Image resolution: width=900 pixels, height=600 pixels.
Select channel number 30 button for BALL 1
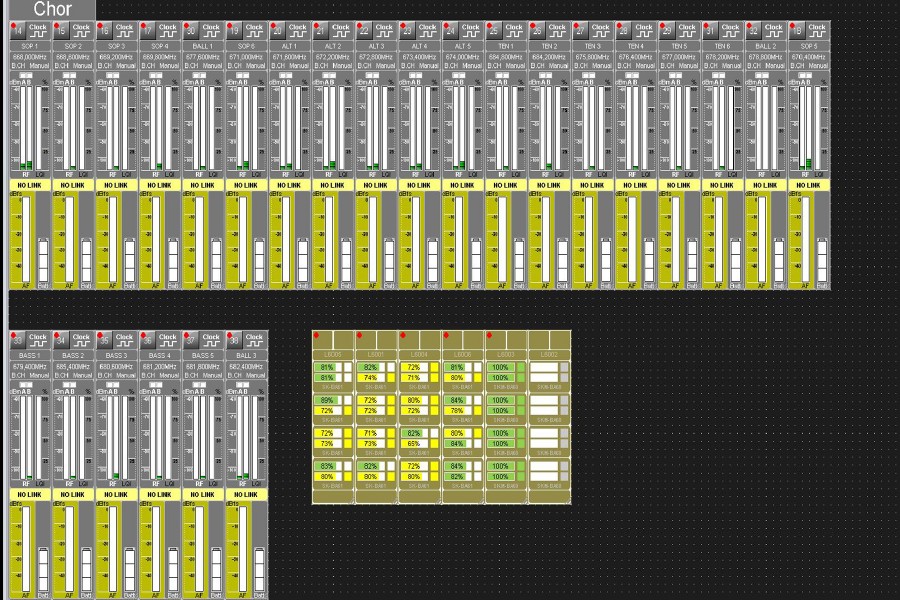coord(190,31)
